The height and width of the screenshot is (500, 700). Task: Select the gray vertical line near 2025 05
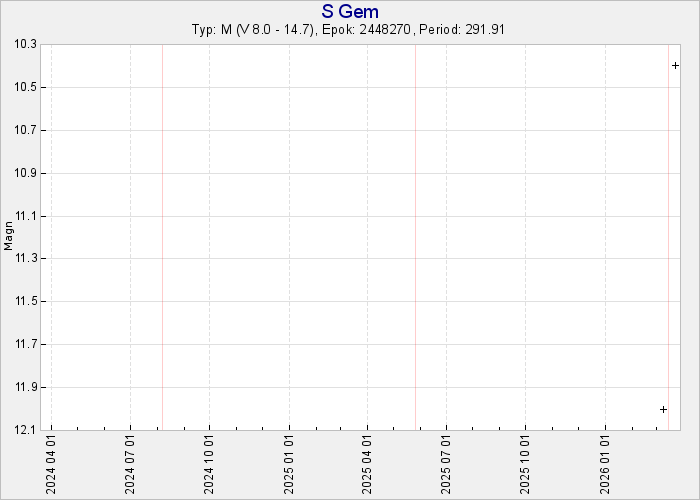(415, 237)
